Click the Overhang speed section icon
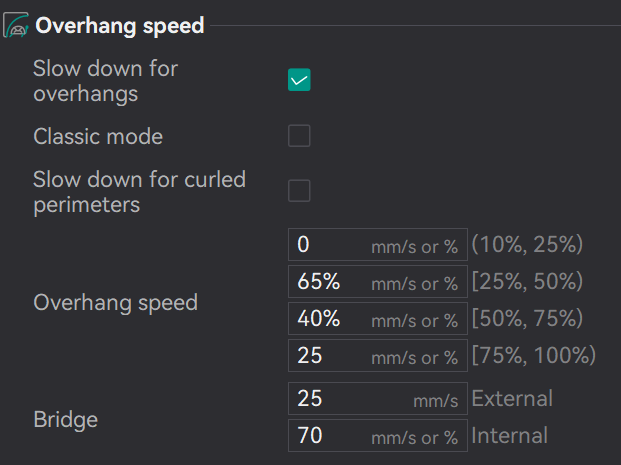Viewport: 621px width, 465px height. pyautogui.click(x=16, y=26)
